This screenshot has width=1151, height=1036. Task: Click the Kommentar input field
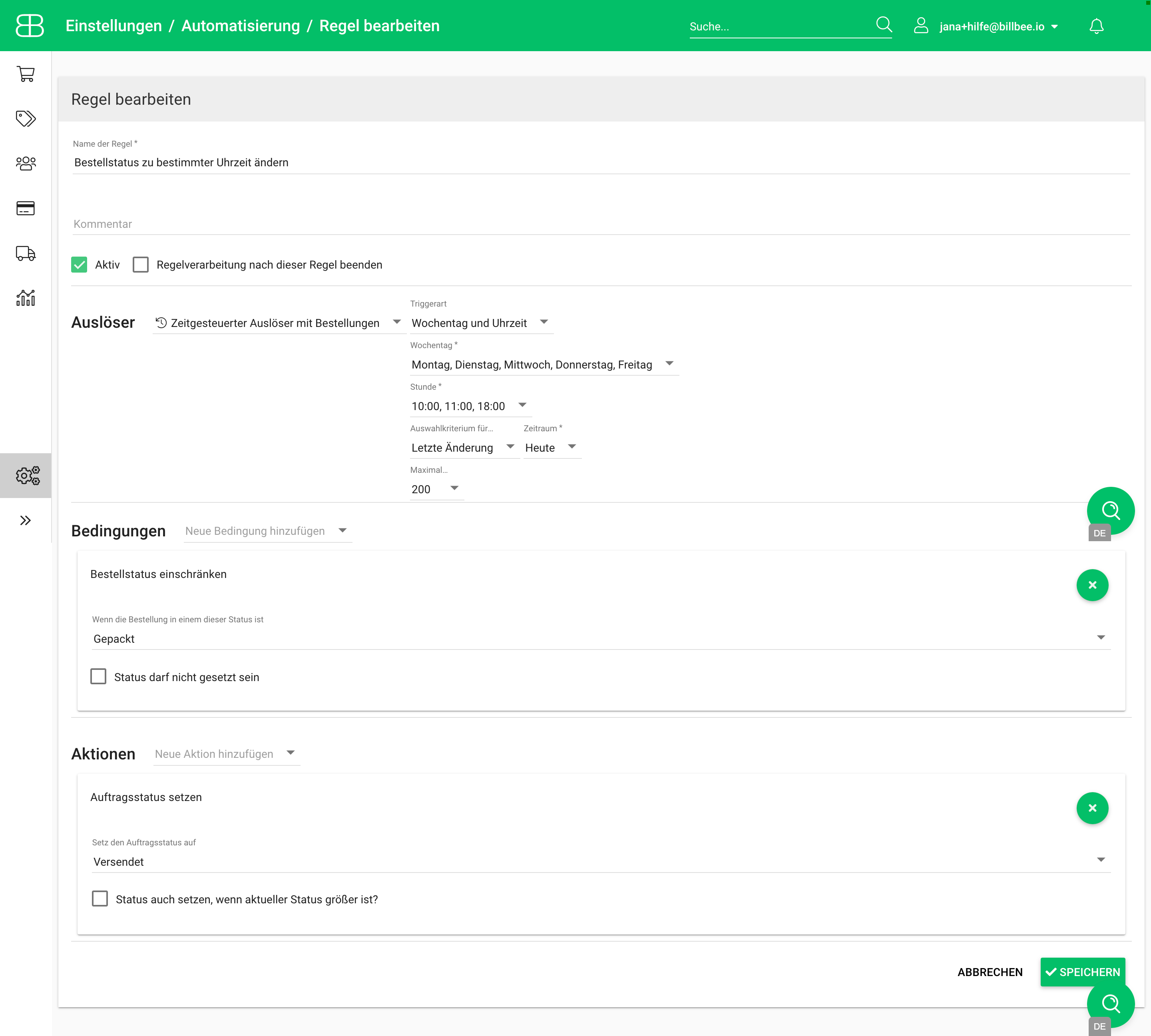click(x=601, y=224)
